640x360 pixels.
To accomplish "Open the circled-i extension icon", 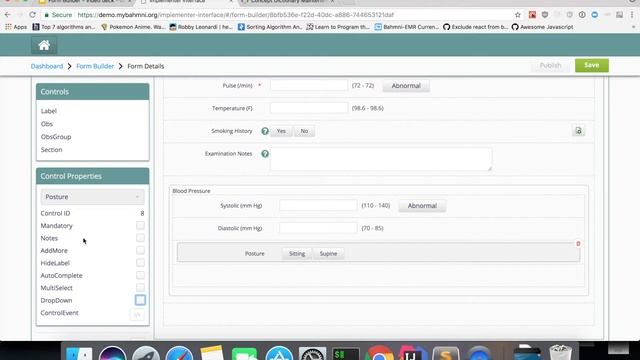I will [582, 15].
